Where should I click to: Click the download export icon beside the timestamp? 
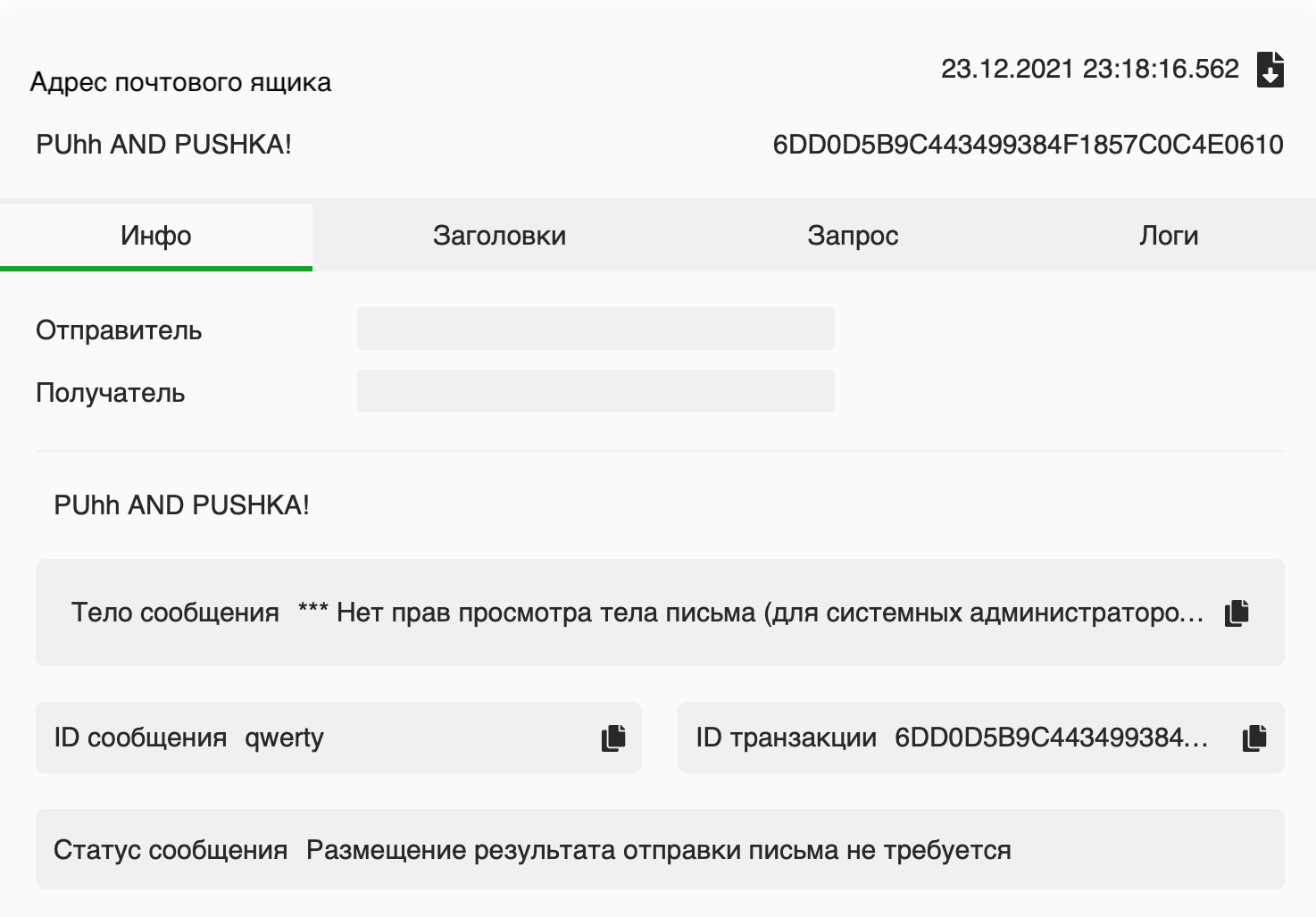tap(1271, 67)
